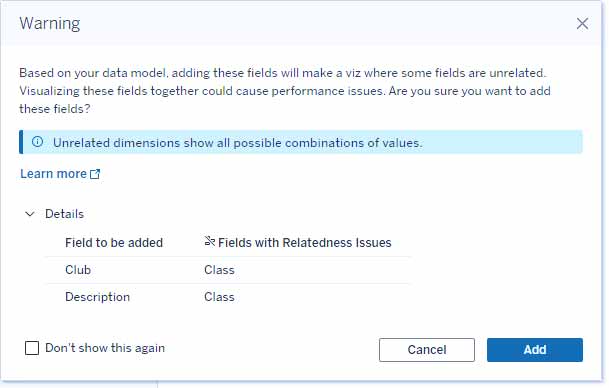Collapse the Details section chevron

pos(30,214)
